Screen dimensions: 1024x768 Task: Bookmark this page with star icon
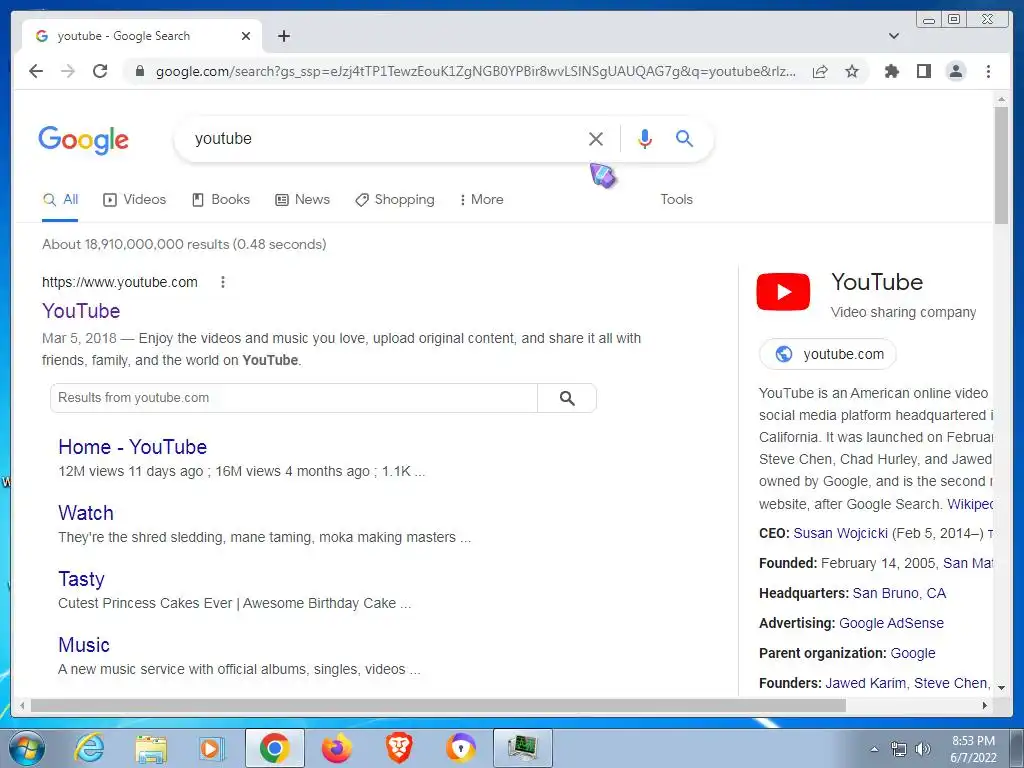[852, 71]
